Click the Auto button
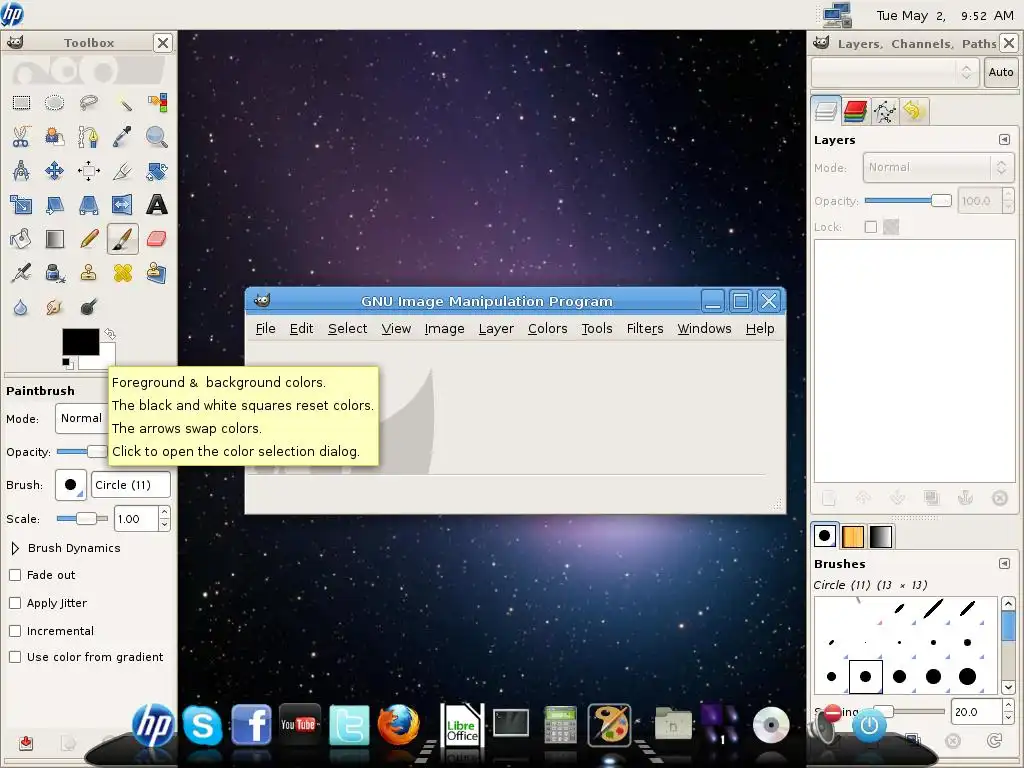Viewport: 1024px width, 768px height. [x=1000, y=72]
